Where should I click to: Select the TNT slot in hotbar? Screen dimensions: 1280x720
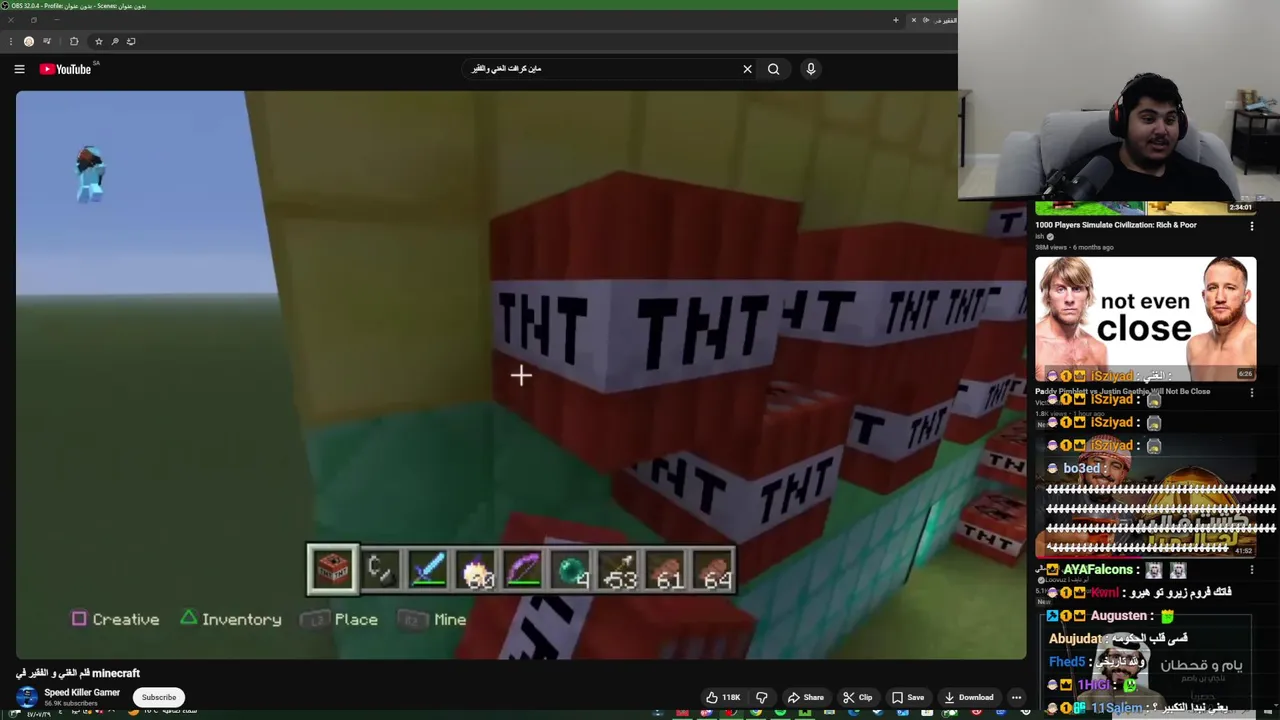[x=332, y=570]
